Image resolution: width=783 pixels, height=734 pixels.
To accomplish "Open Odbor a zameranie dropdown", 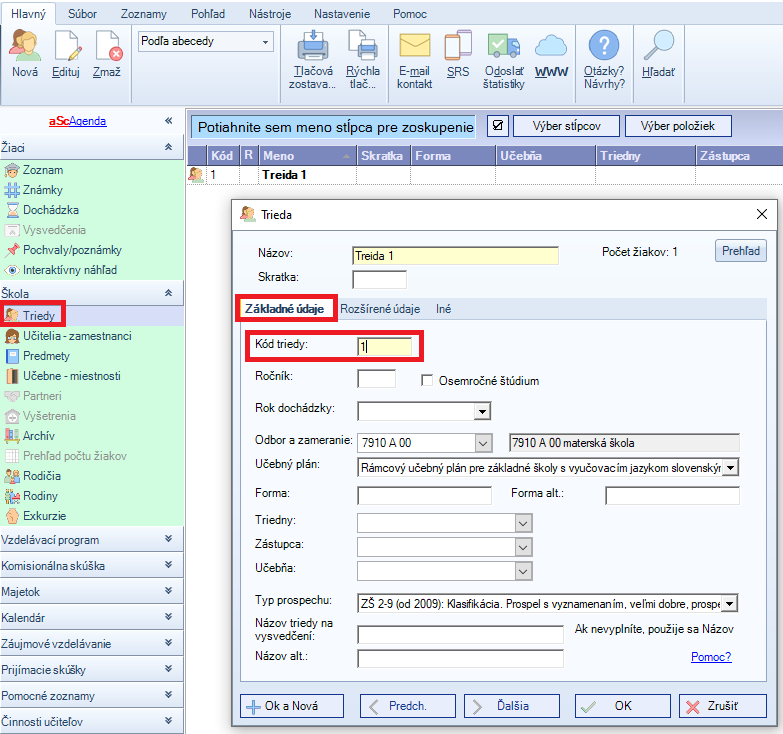I will tap(483, 443).
